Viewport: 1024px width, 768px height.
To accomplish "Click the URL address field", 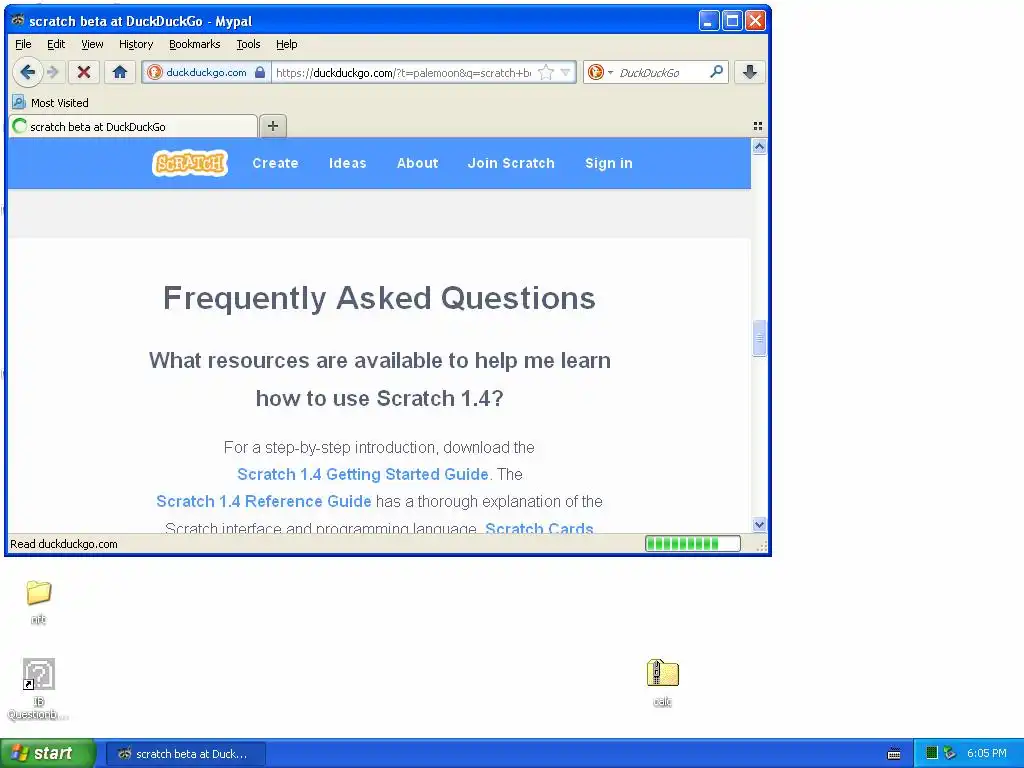I will [x=403, y=72].
